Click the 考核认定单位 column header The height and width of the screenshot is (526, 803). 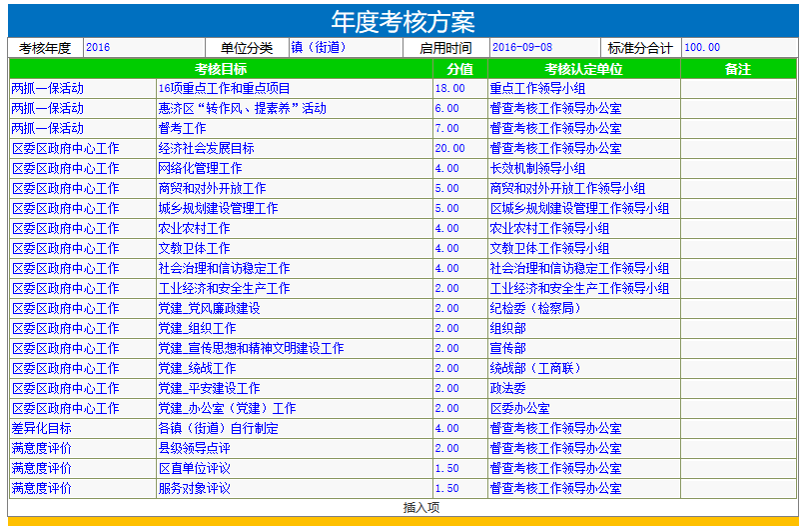click(x=584, y=69)
